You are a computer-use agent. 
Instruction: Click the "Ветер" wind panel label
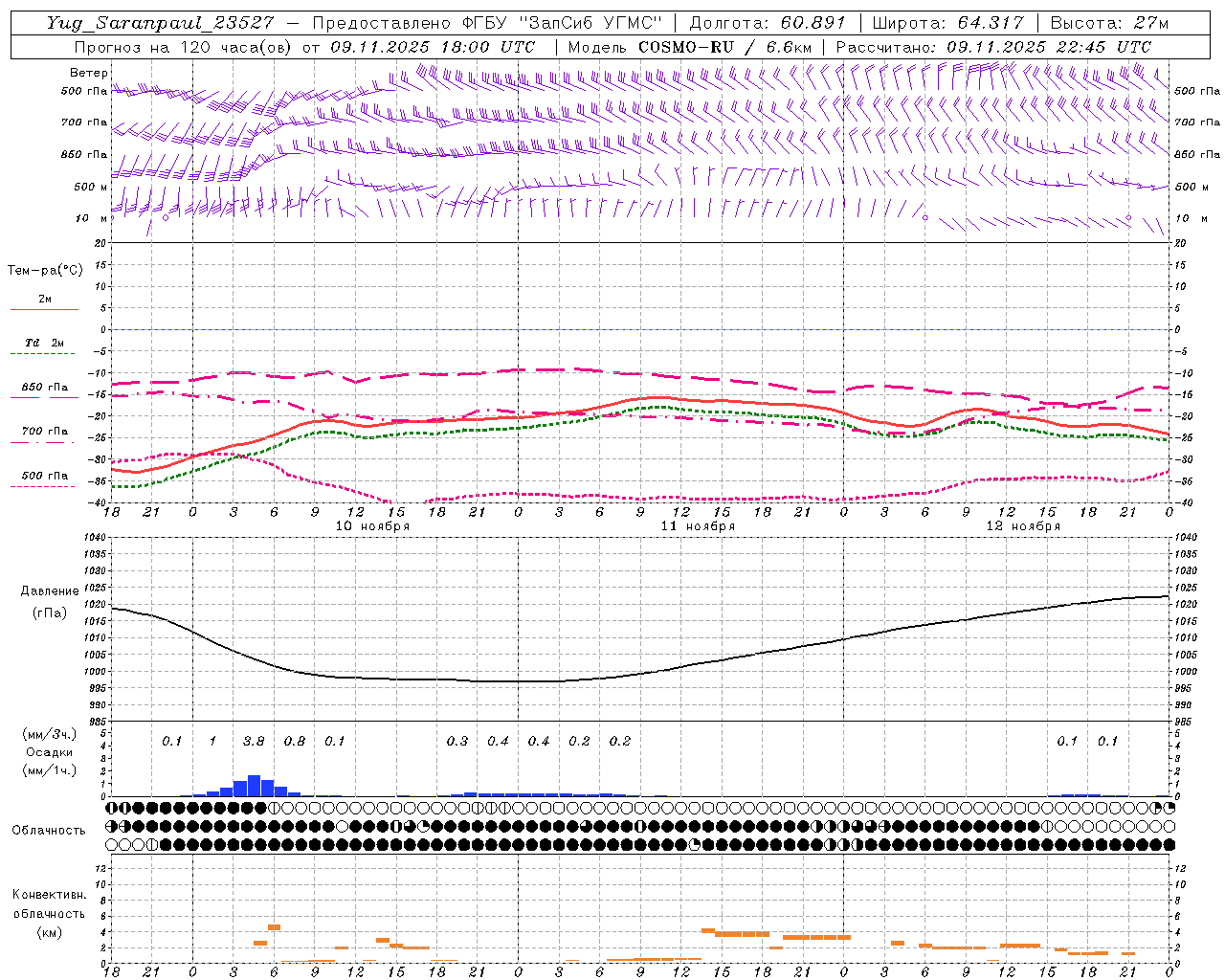point(89,73)
